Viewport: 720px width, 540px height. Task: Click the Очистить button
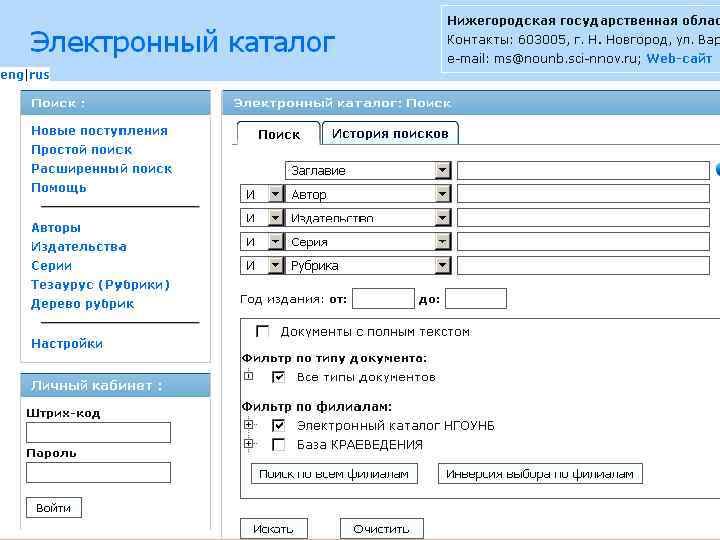(x=382, y=529)
